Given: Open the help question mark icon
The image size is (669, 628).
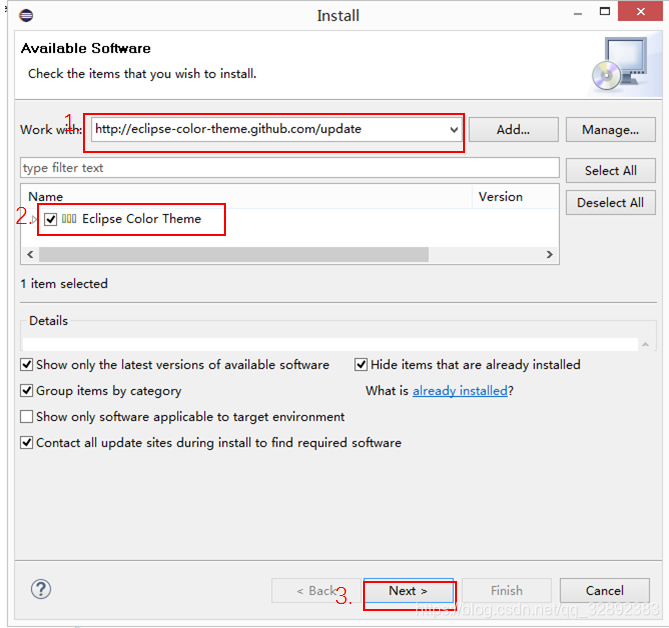Looking at the screenshot, I should [x=41, y=589].
